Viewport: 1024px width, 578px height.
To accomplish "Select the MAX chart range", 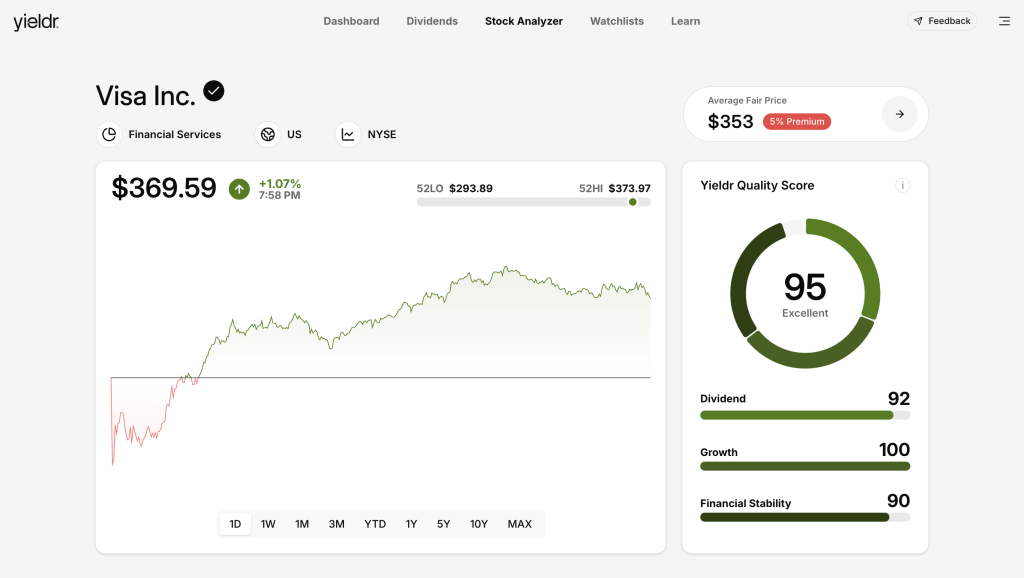I will [520, 524].
